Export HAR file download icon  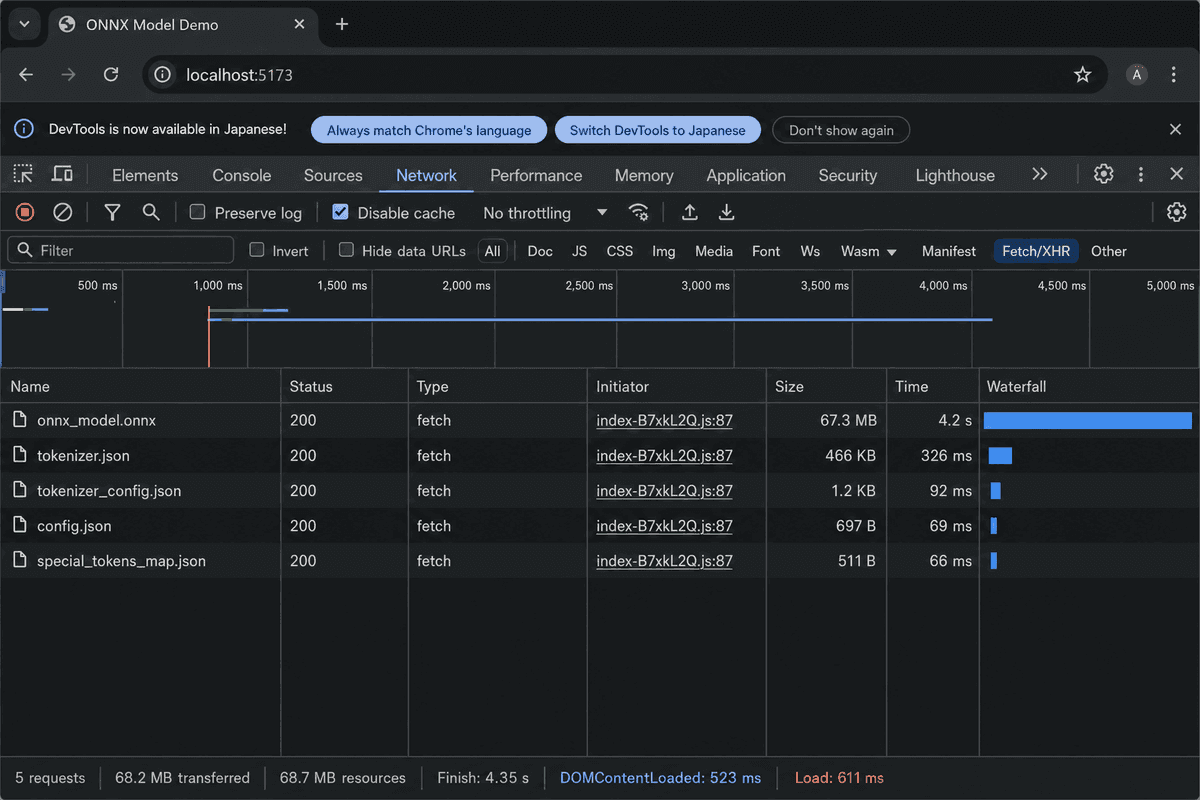point(727,212)
